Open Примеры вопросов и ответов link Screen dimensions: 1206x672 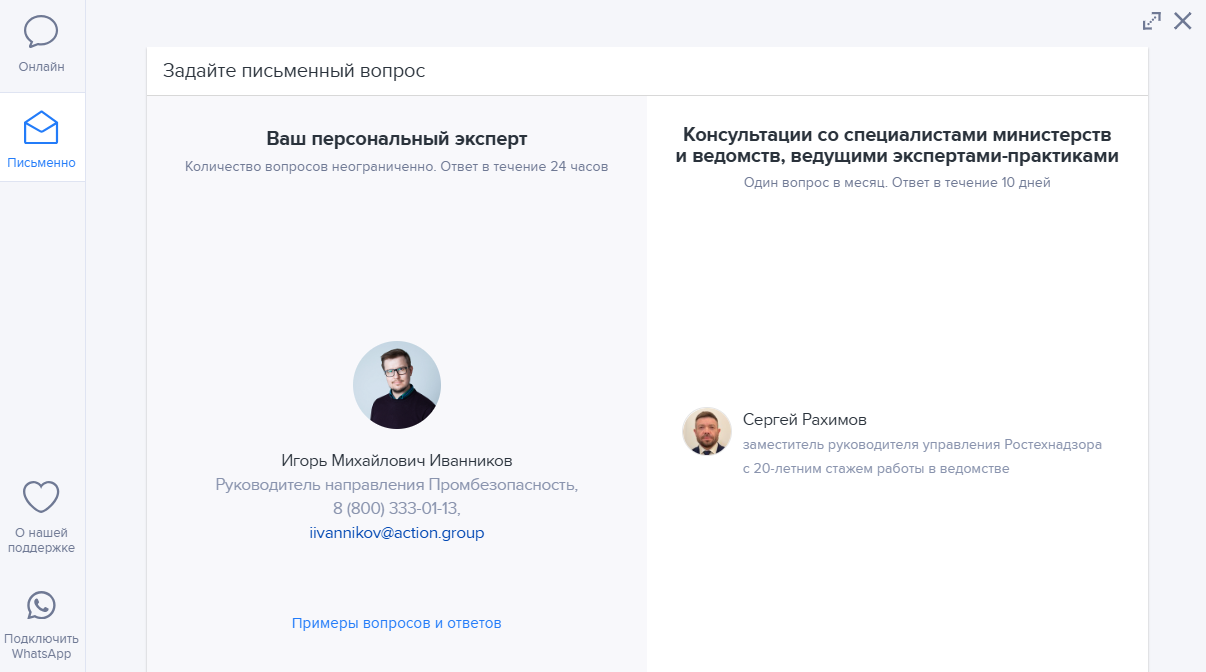[397, 623]
